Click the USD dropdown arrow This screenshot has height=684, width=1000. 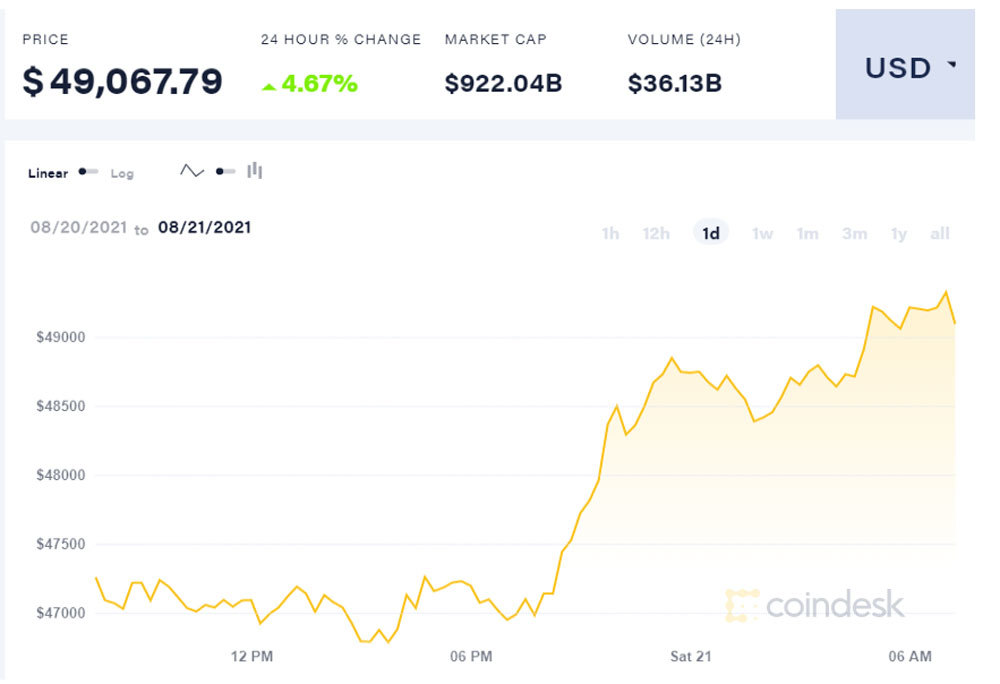click(952, 64)
